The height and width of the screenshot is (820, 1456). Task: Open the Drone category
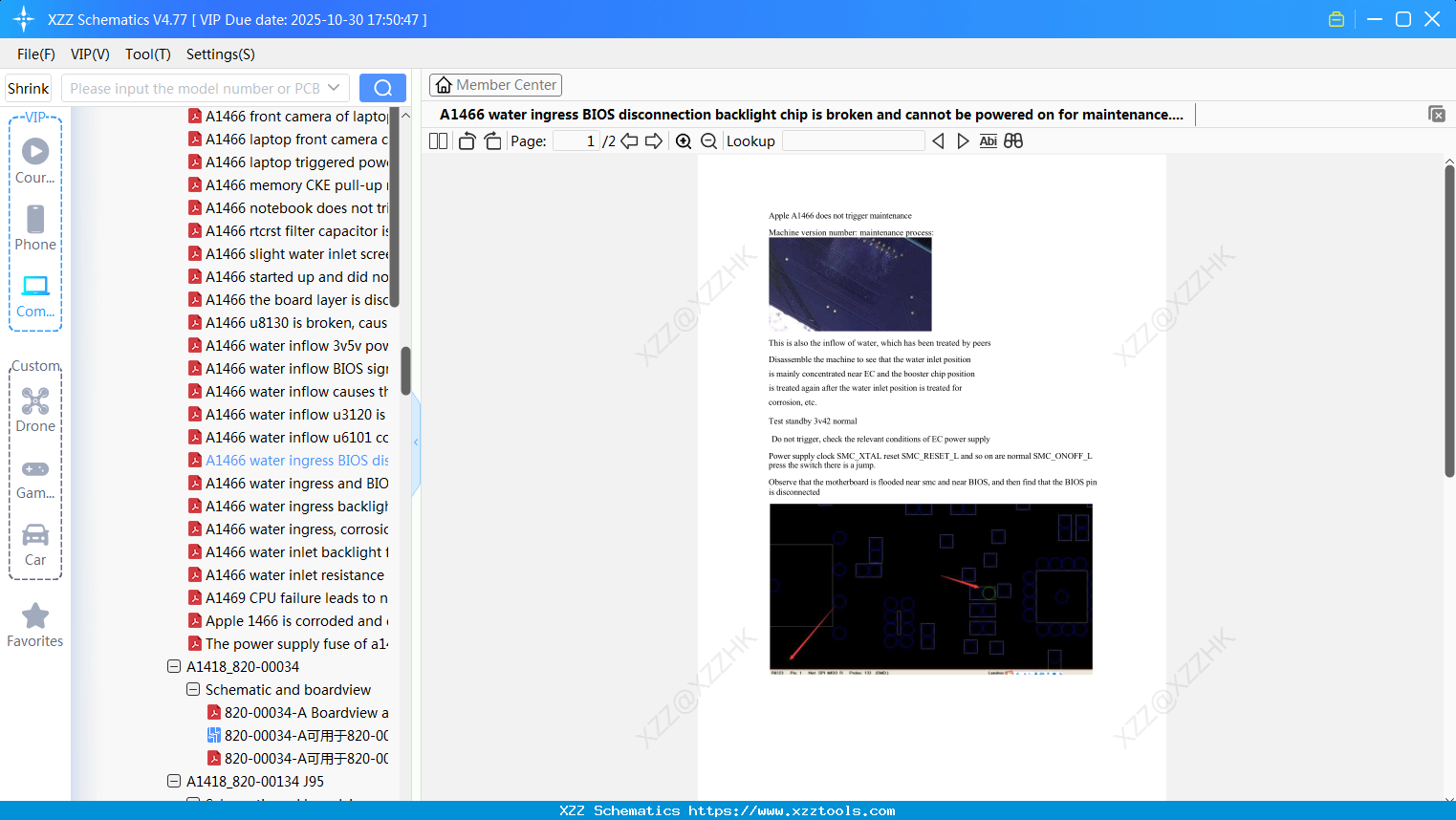35,410
